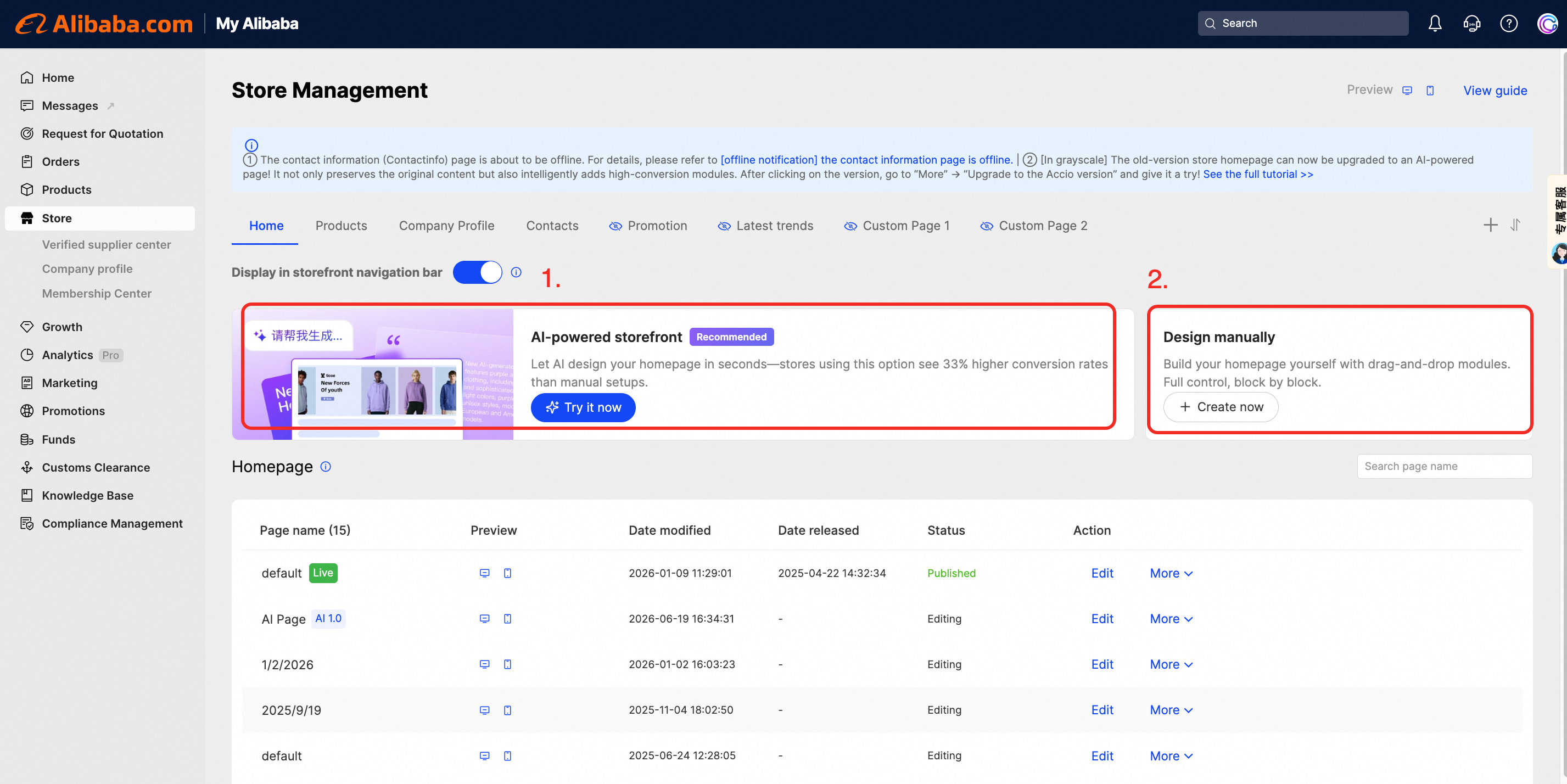Click the AI storefront preview thumbnail
This screenshot has height=784, width=1567.
click(372, 374)
